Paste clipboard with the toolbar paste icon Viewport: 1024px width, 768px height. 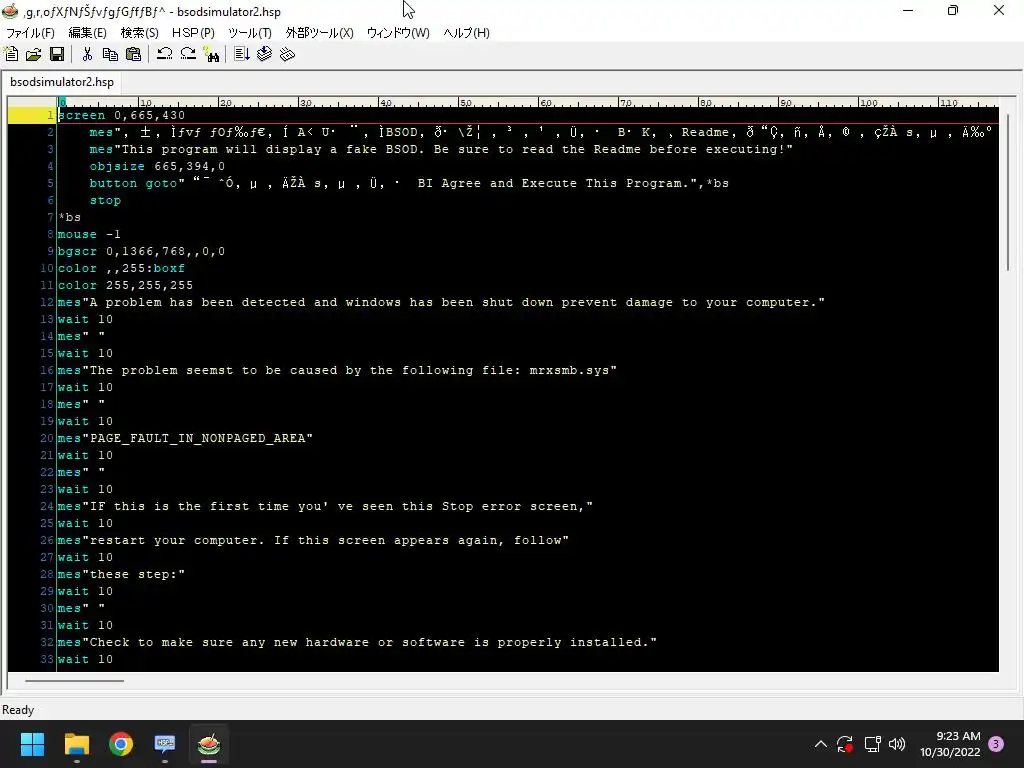tap(134, 54)
